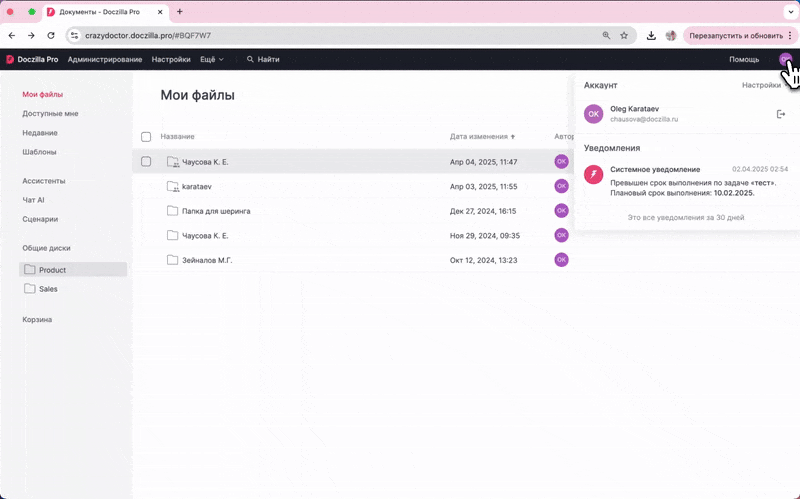Viewport: 800px width, 499px height.
Task: Open the Chrome profile avatar
Action: click(x=670, y=35)
